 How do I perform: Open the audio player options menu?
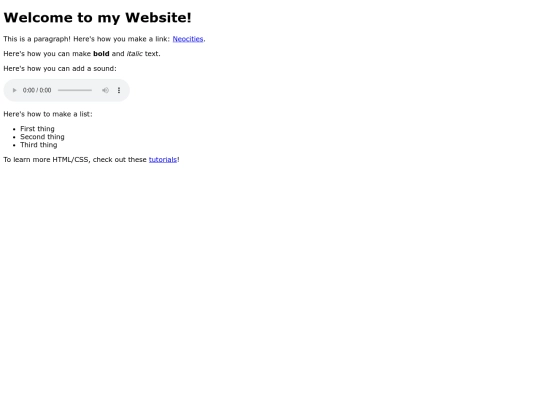119,90
